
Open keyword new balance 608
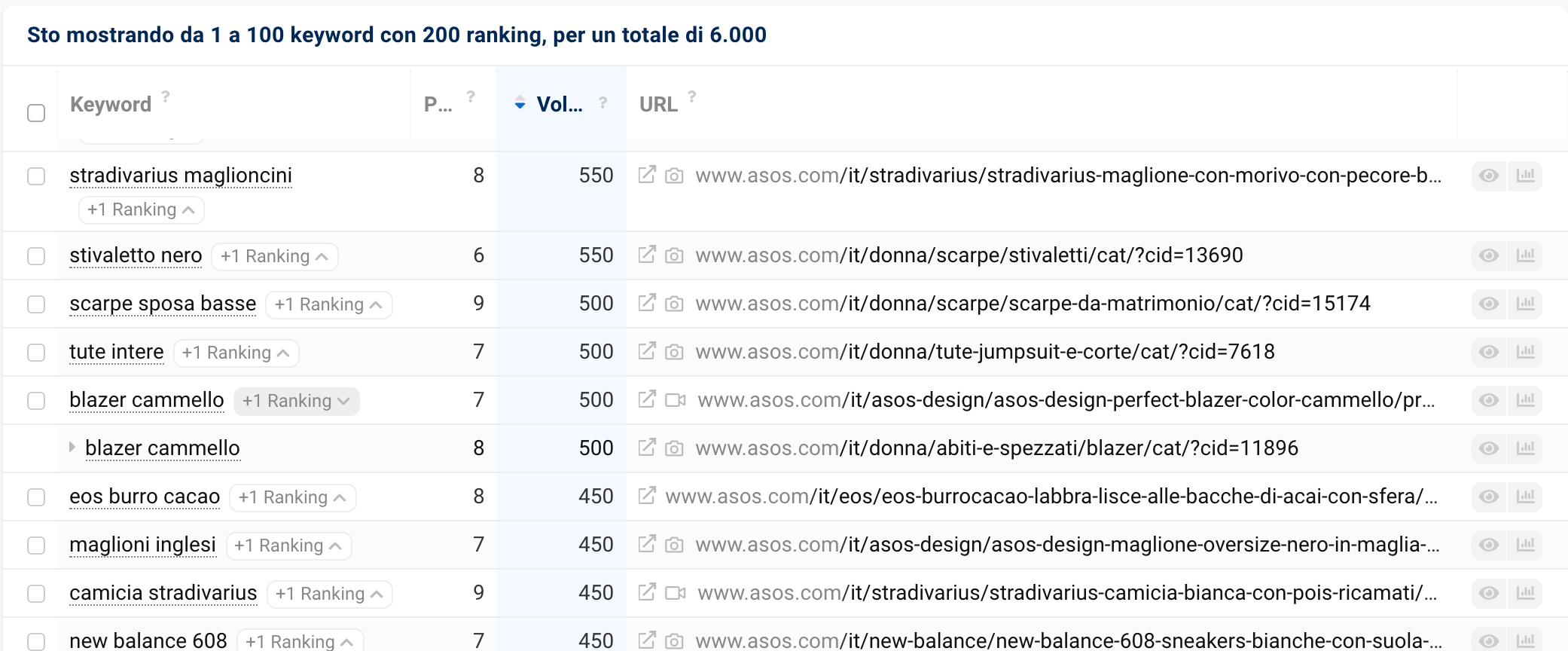pos(148,640)
